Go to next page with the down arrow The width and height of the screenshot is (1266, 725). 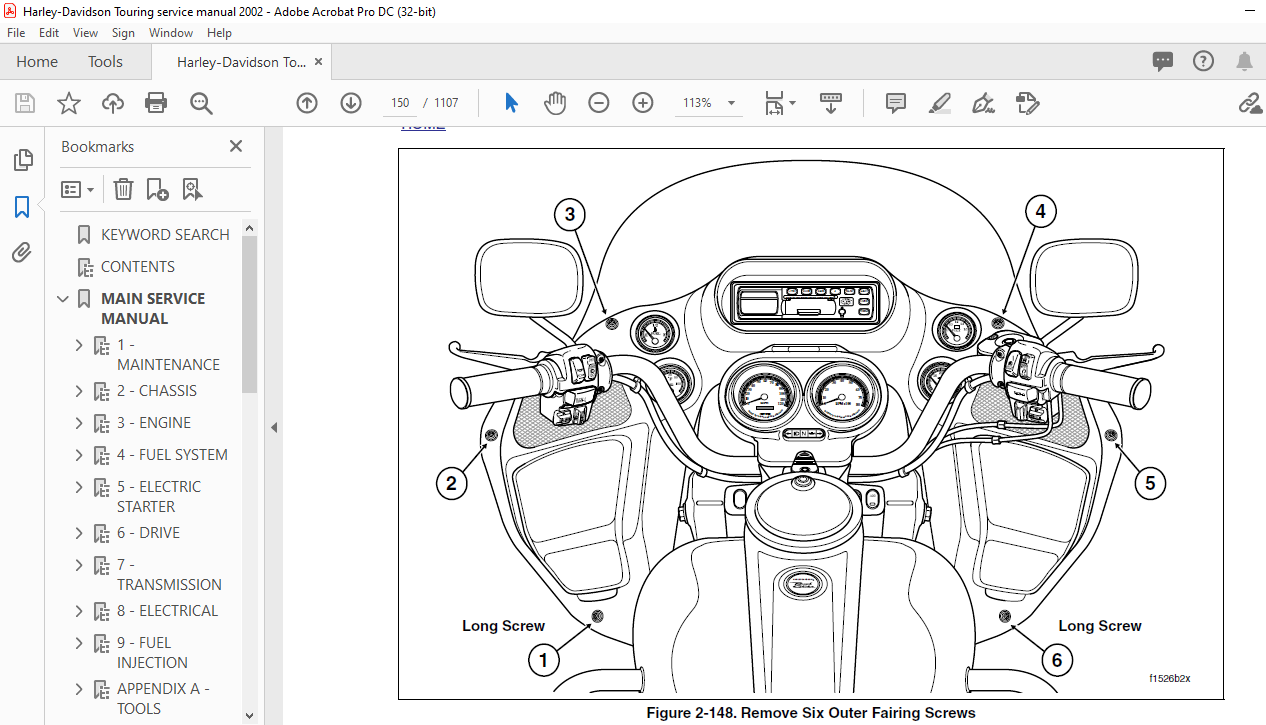351,103
